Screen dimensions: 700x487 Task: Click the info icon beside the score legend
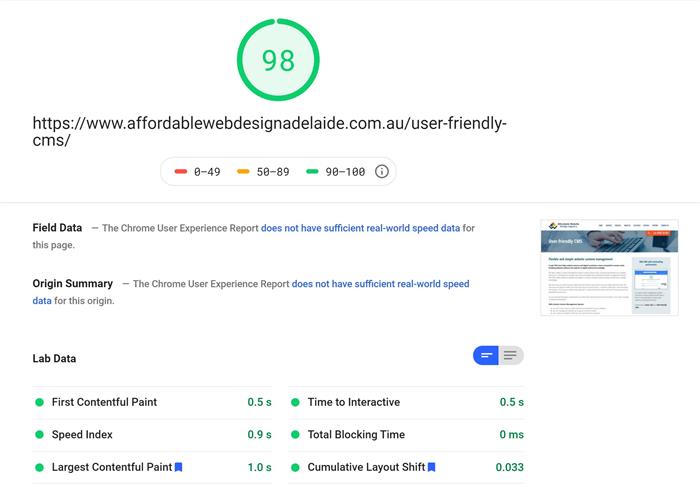(x=381, y=172)
